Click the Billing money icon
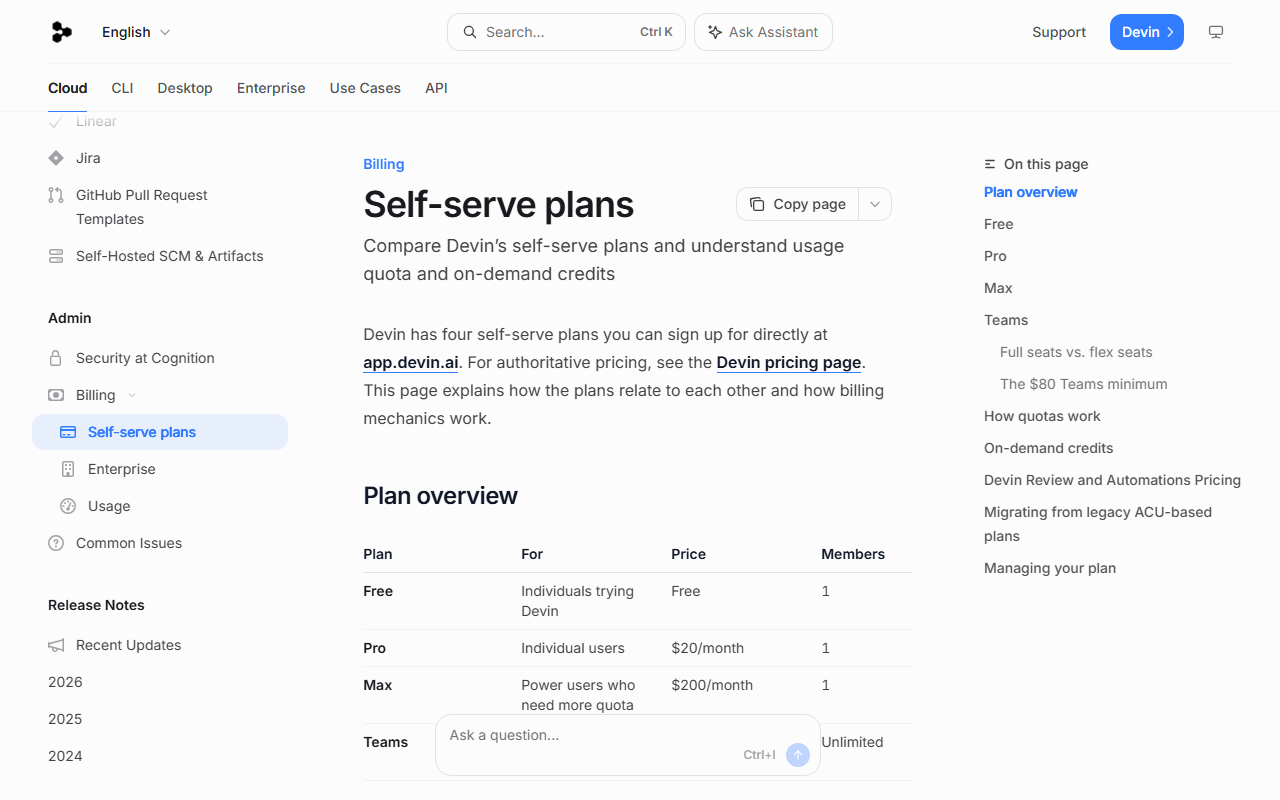The width and height of the screenshot is (1280, 800). click(x=56, y=395)
